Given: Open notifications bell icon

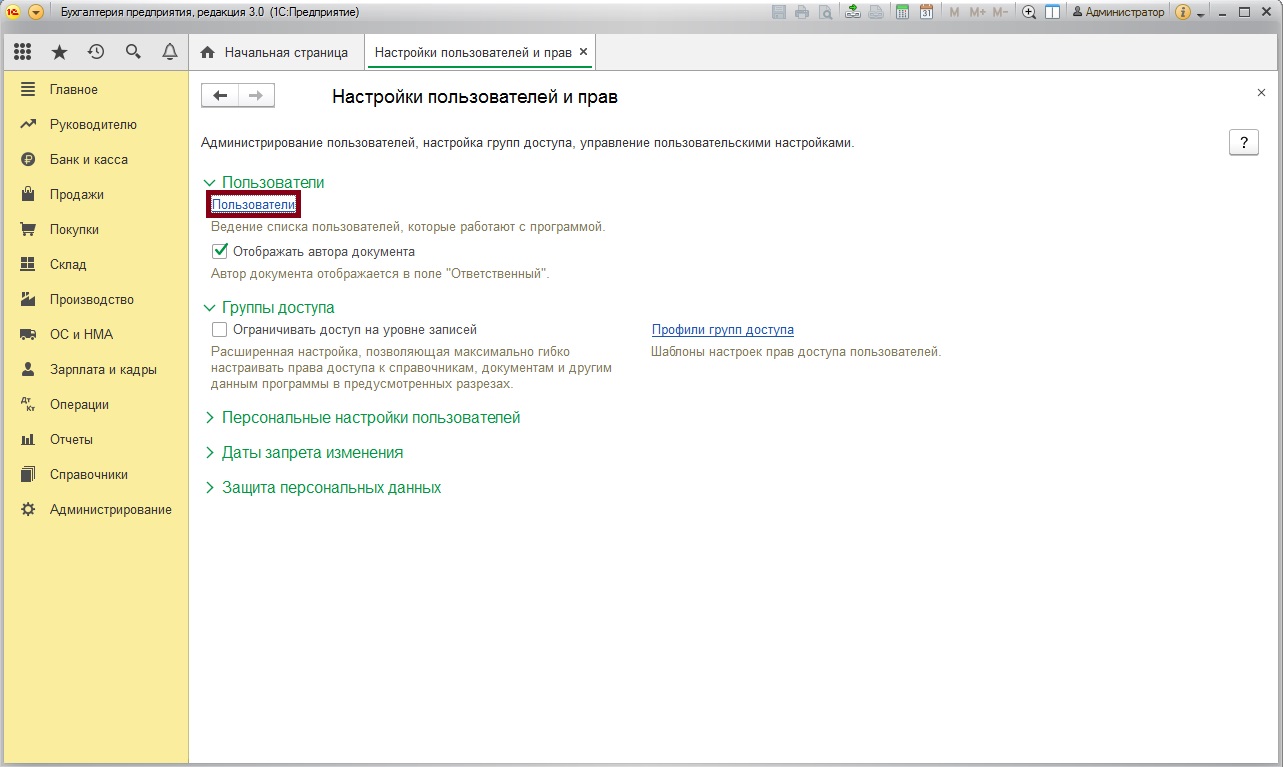Looking at the screenshot, I should tap(169, 52).
